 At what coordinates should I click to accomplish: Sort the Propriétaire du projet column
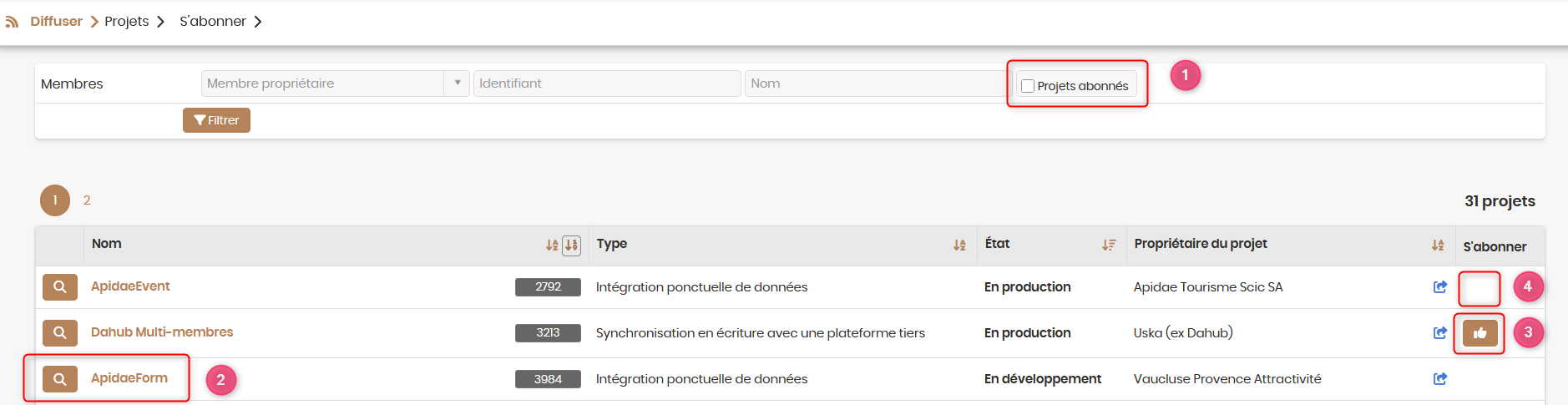[x=1438, y=245]
